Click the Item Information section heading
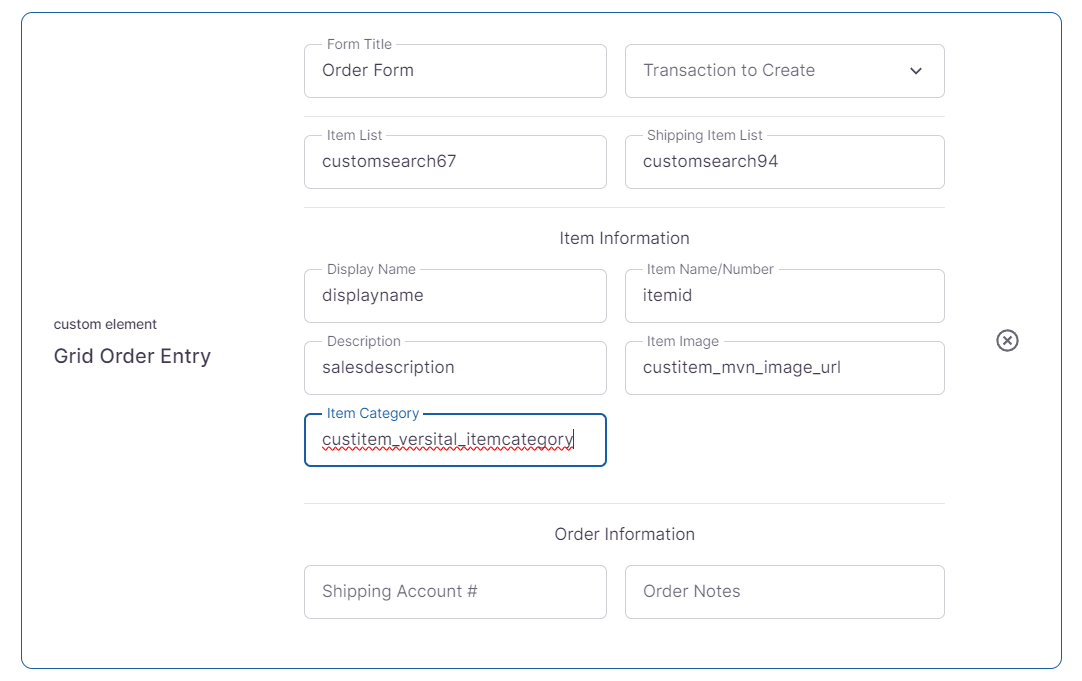 click(x=624, y=238)
